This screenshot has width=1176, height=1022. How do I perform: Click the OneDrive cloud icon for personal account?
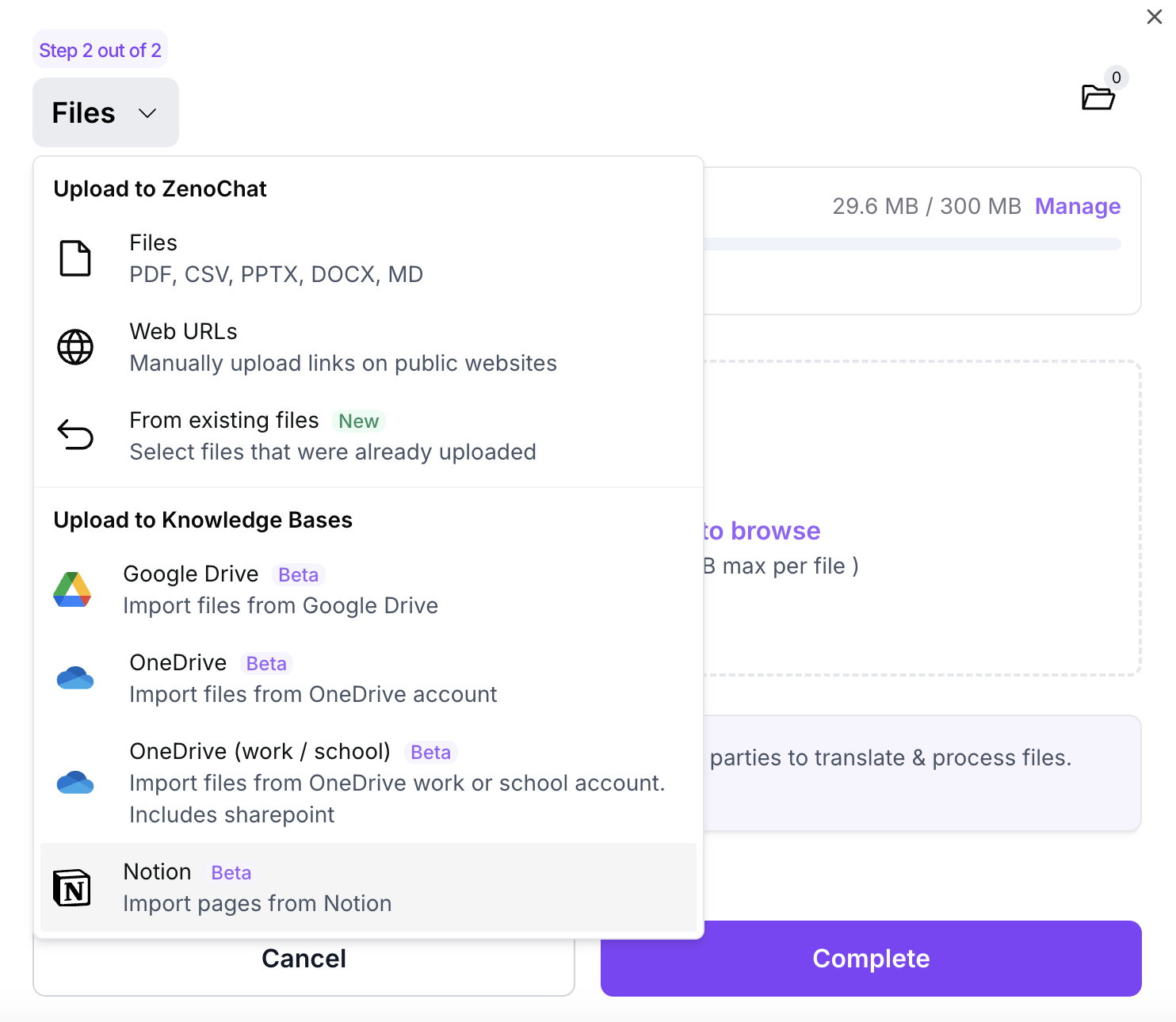click(75, 678)
